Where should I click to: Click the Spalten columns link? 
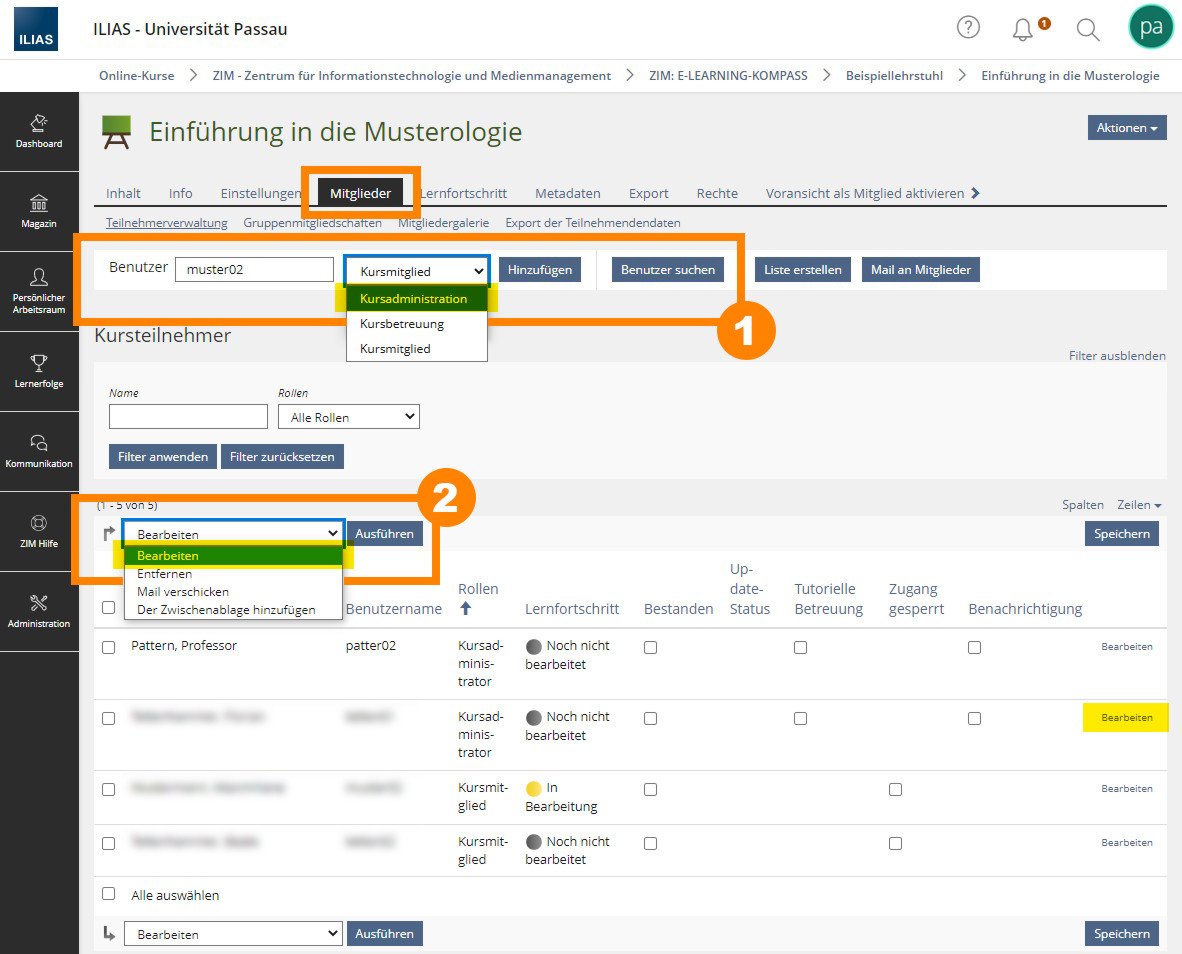[x=1082, y=505]
